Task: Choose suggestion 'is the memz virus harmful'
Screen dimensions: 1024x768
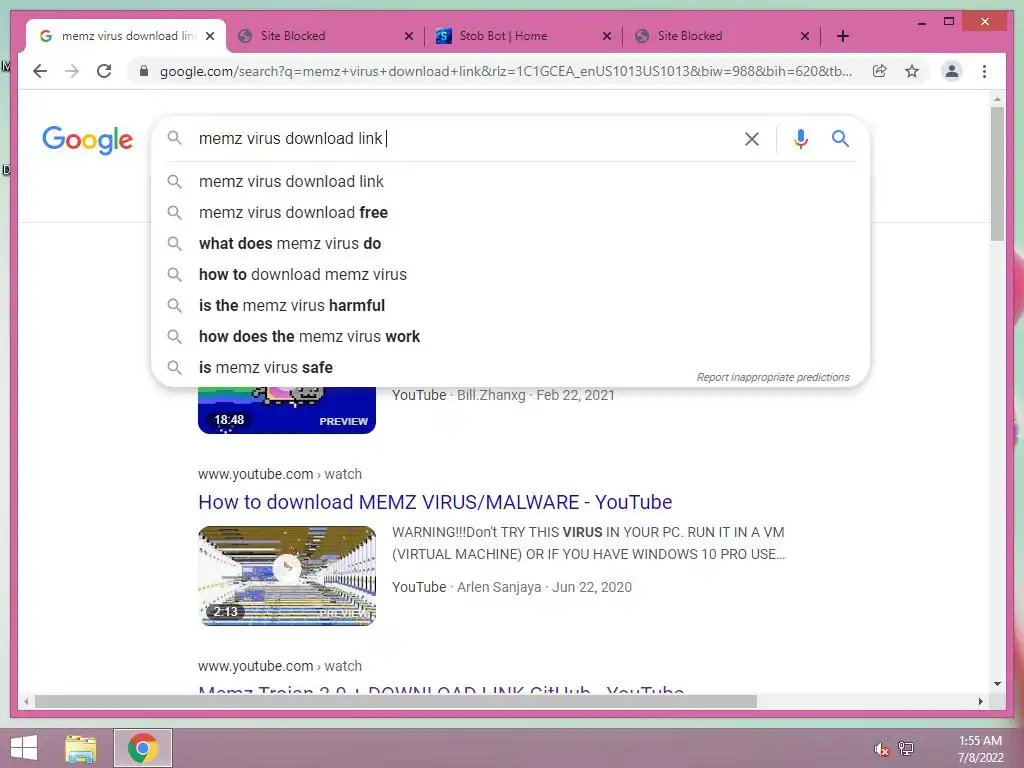Action: pos(510,306)
